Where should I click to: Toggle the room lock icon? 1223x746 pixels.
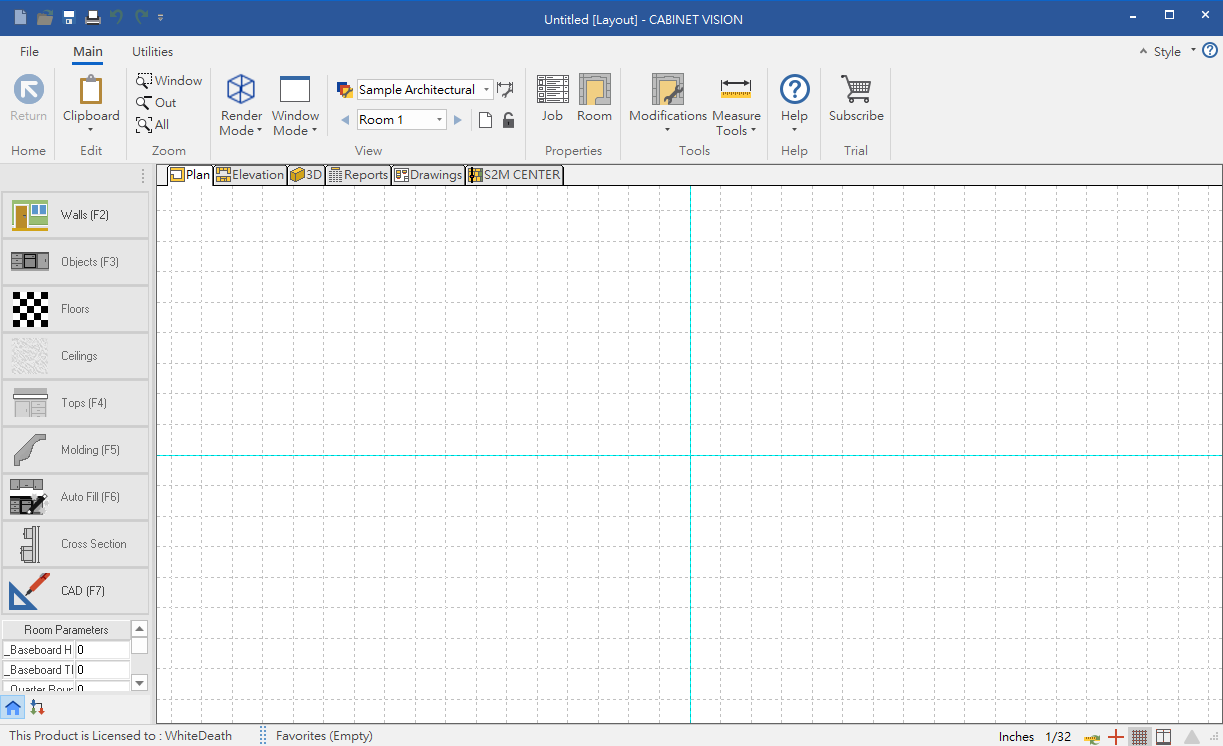(x=508, y=120)
